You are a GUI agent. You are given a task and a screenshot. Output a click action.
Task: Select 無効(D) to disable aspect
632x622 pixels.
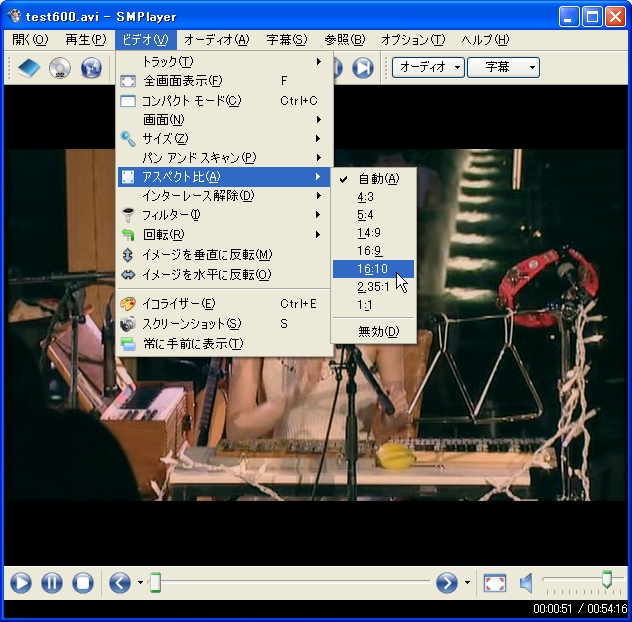pos(374,331)
